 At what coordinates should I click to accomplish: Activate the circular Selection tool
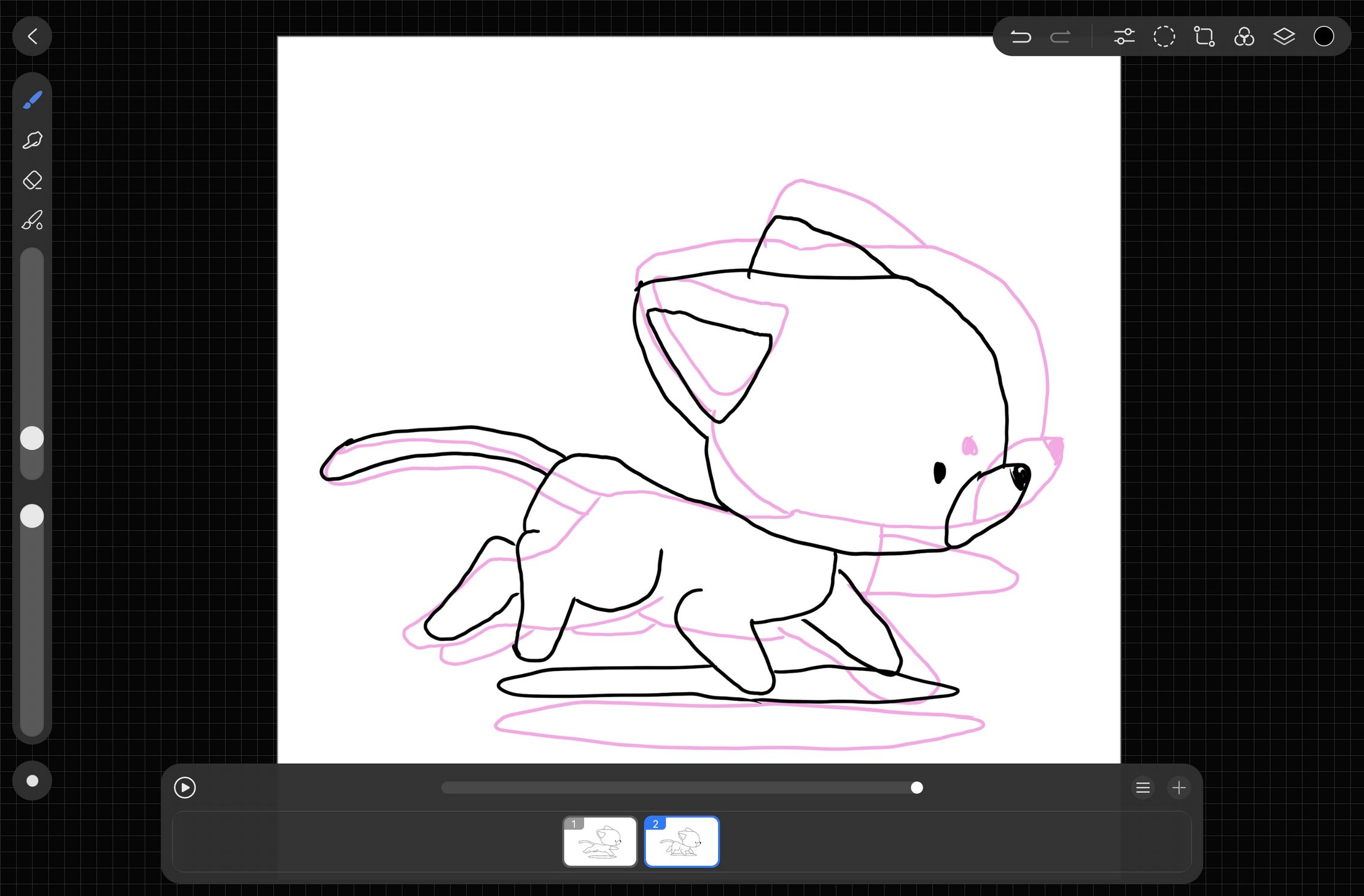[1164, 37]
